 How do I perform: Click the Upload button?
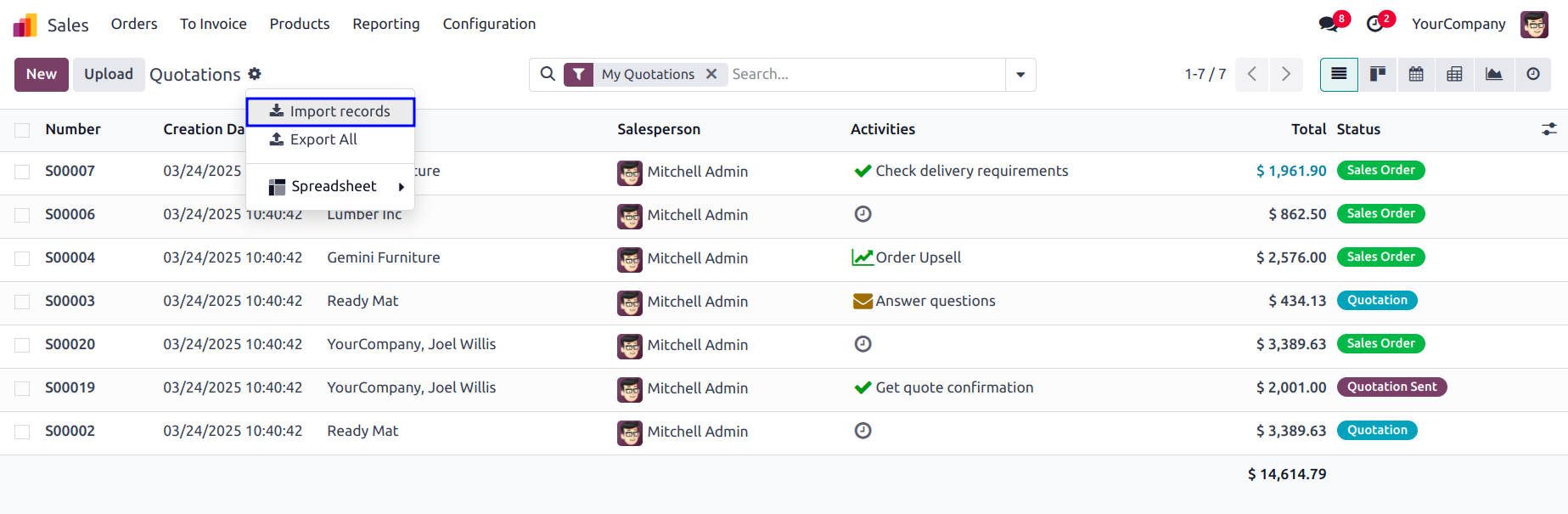[x=109, y=75]
